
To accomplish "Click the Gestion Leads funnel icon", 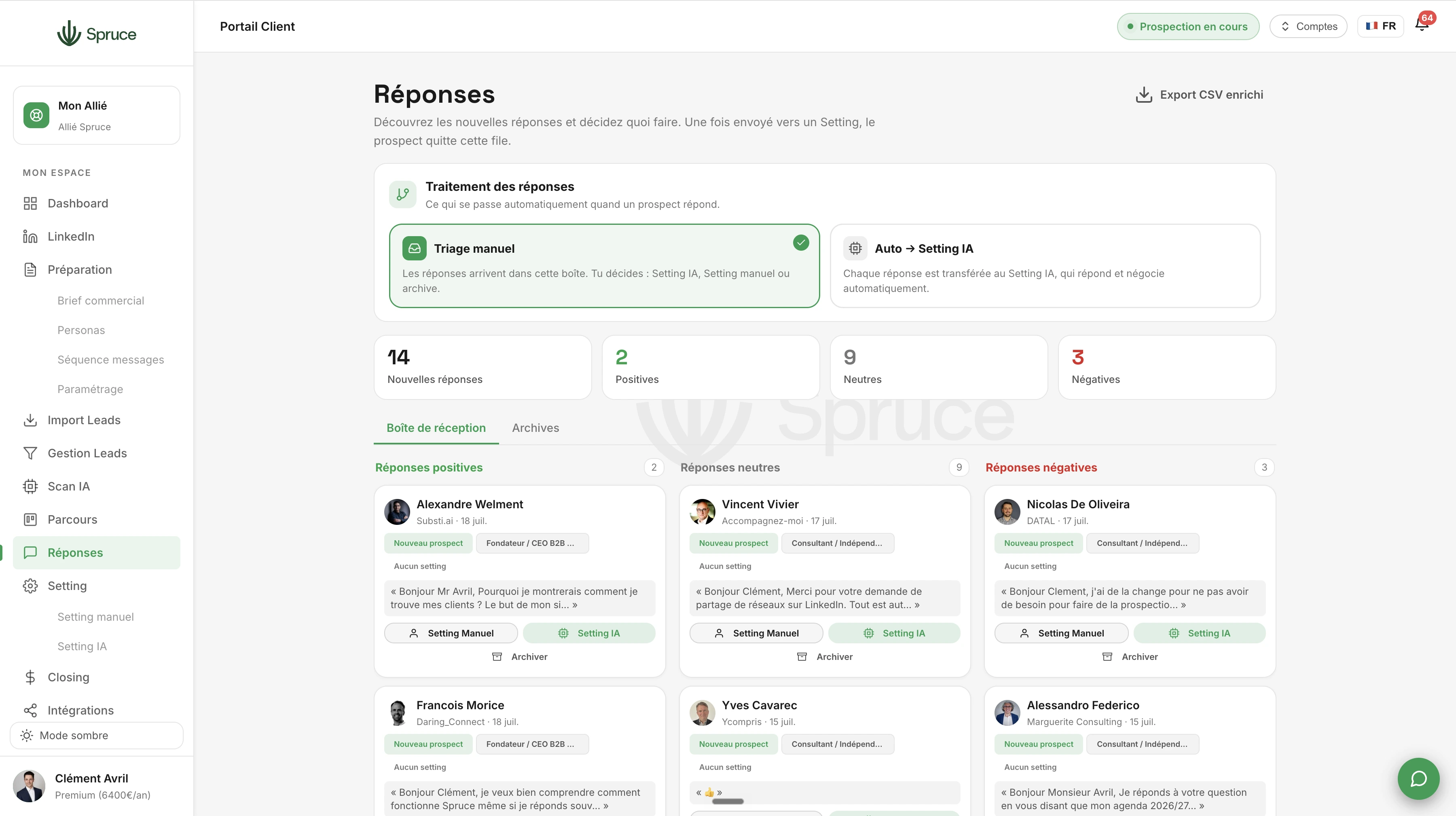I will pos(30,453).
